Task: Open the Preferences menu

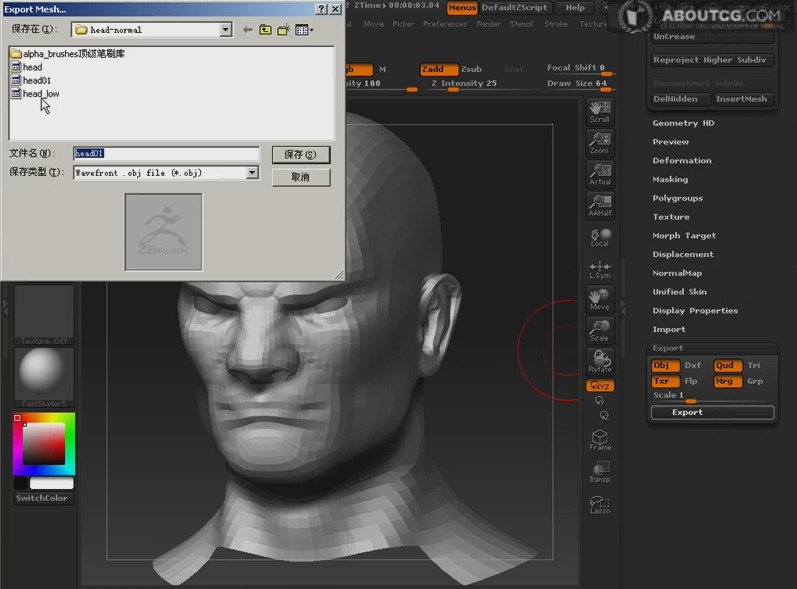Action: (x=445, y=24)
